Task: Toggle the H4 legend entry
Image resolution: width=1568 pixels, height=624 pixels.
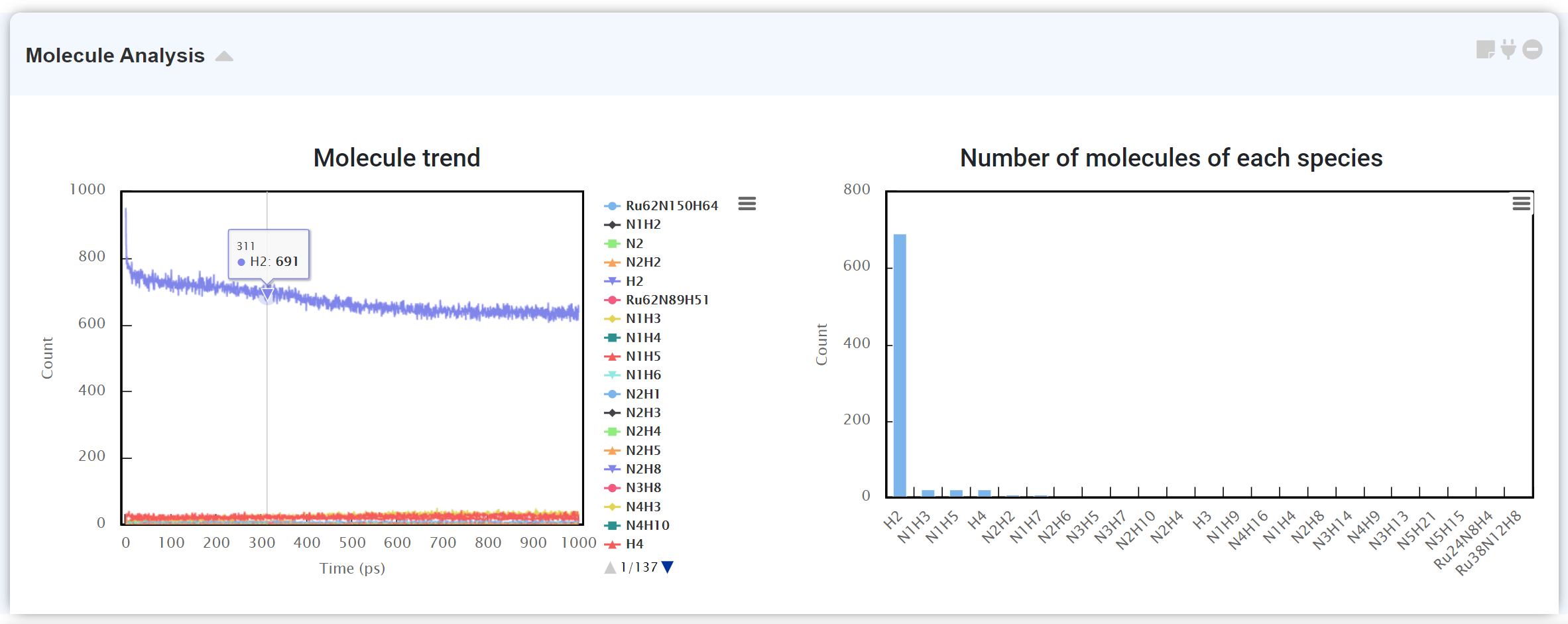Action: (634, 544)
